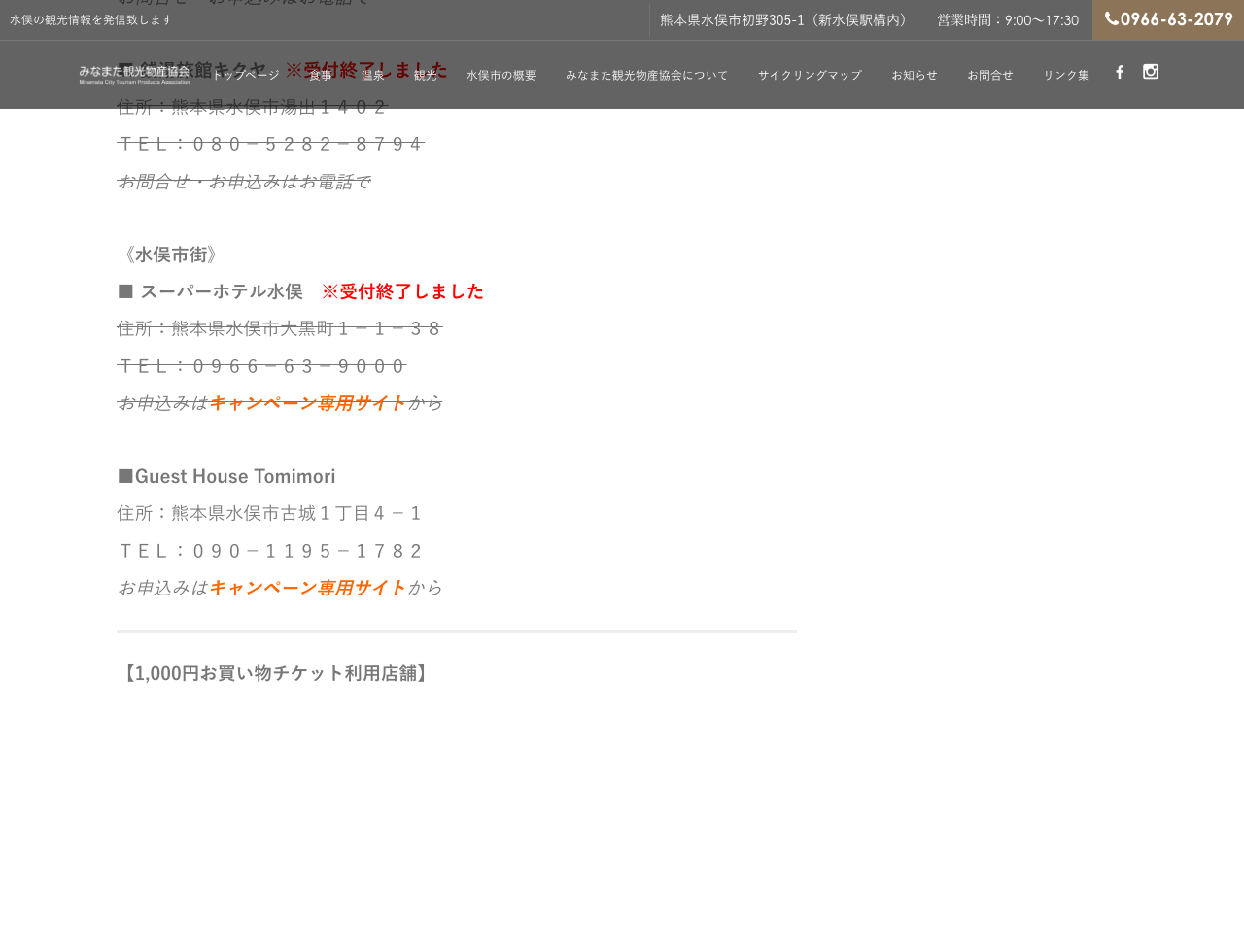Click the phone line ０８０－５２８２－８７９４
This screenshot has height=952, width=1244.
click(x=271, y=145)
